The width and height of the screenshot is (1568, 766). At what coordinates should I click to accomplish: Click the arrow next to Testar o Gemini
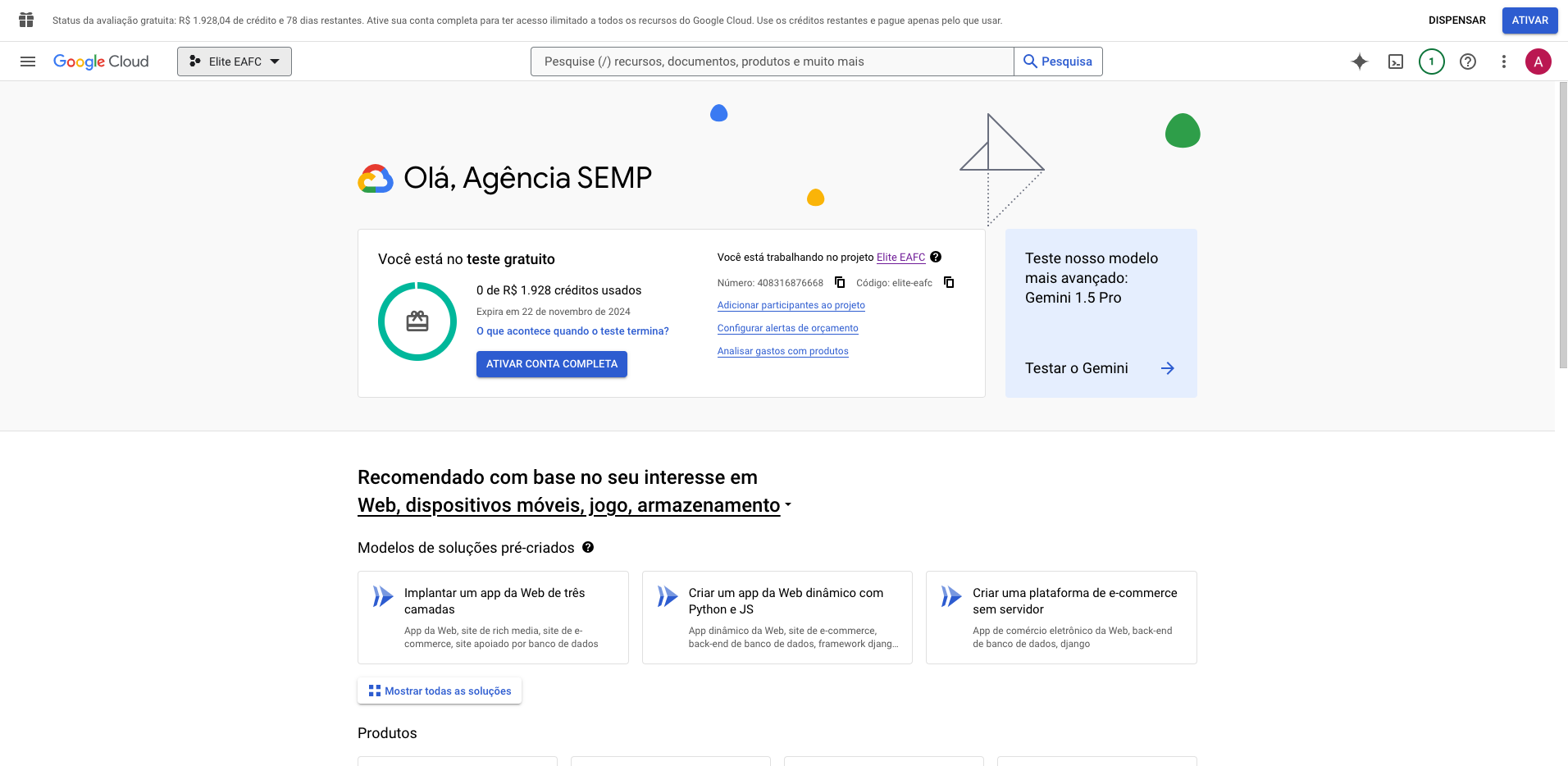1168,368
